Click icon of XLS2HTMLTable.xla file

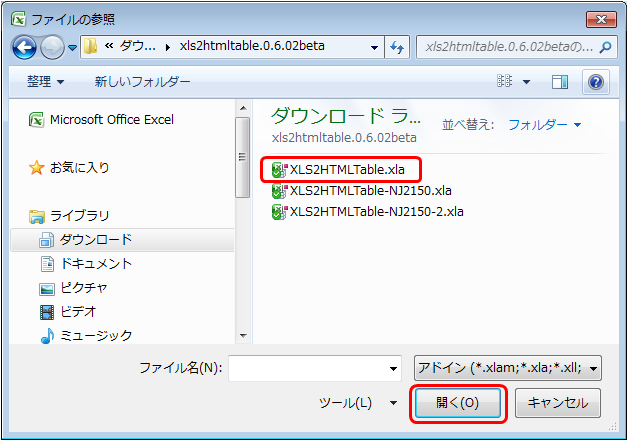280,170
